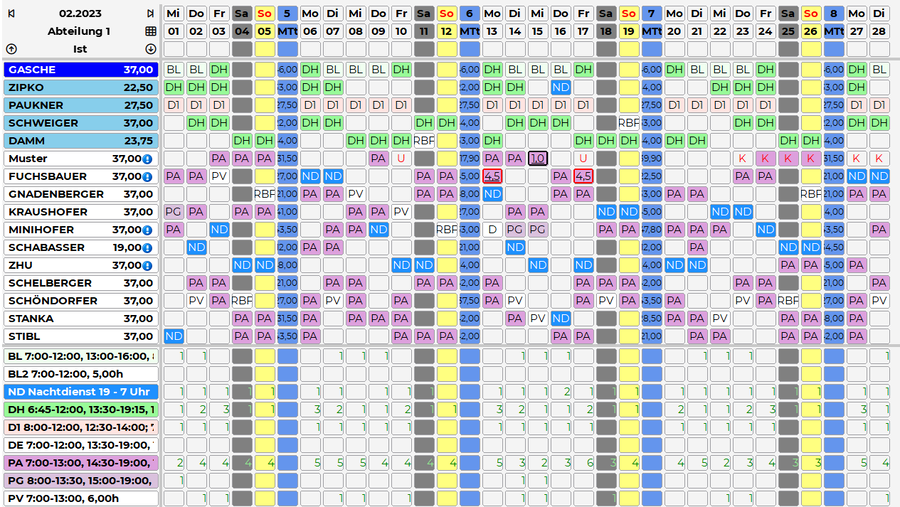Open the info icon on the FUCHSBAUER row

(x=147, y=177)
